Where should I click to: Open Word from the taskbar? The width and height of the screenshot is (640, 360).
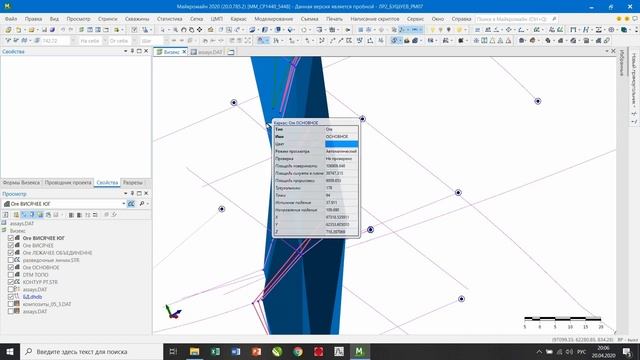coord(236,351)
